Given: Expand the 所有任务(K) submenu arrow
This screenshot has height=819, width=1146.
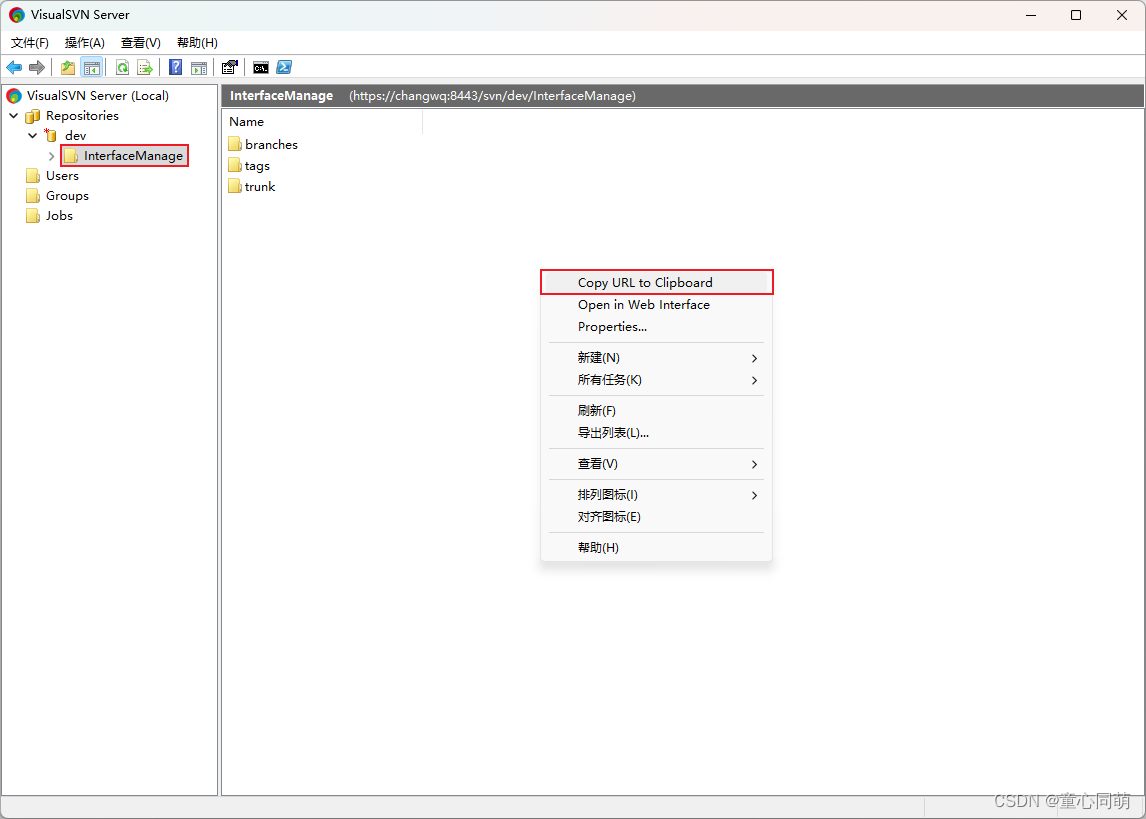Looking at the screenshot, I should 754,380.
